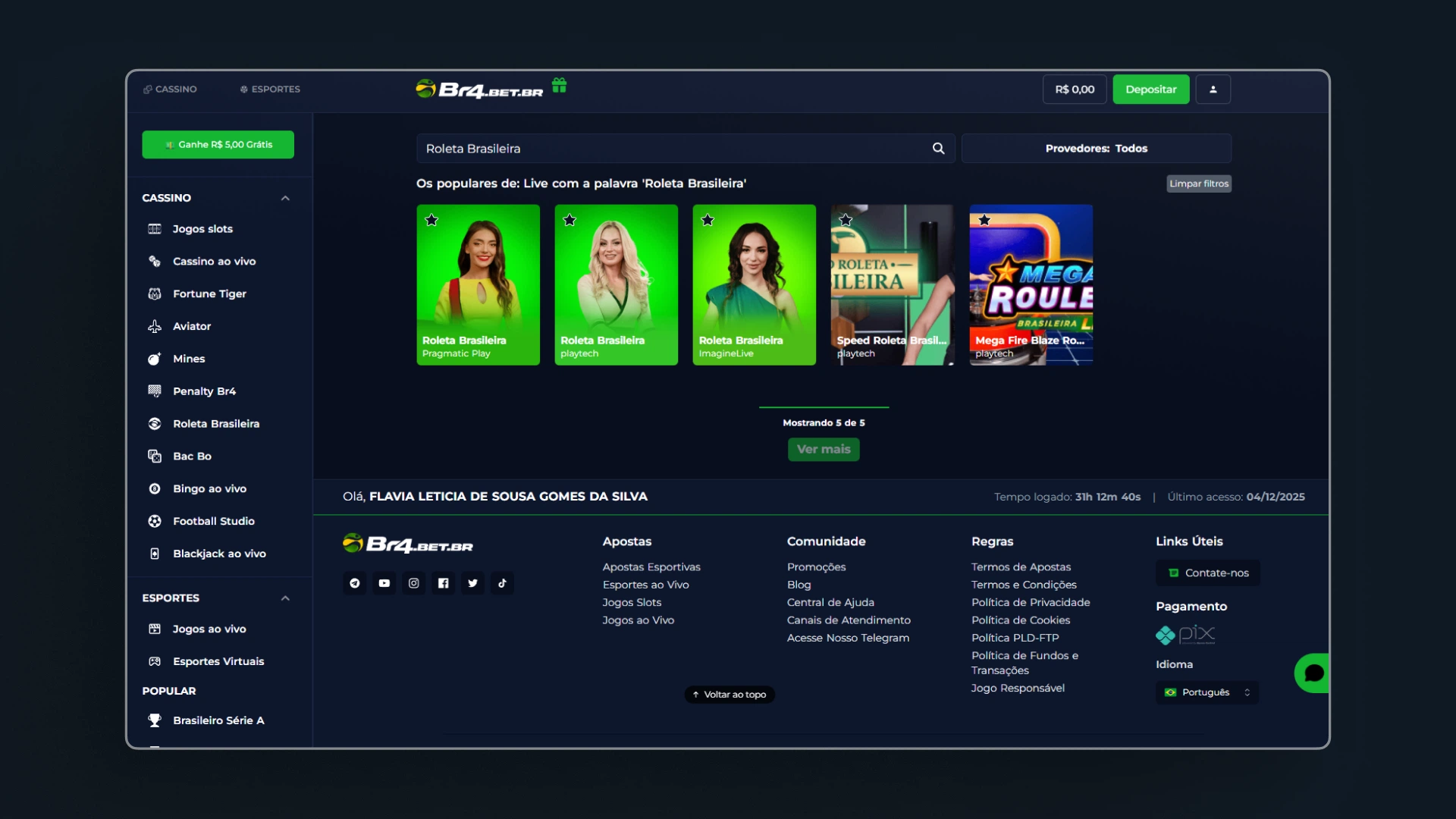Image resolution: width=1456 pixels, height=819 pixels.
Task: Switch to the ESPORTES top tab
Action: click(270, 89)
